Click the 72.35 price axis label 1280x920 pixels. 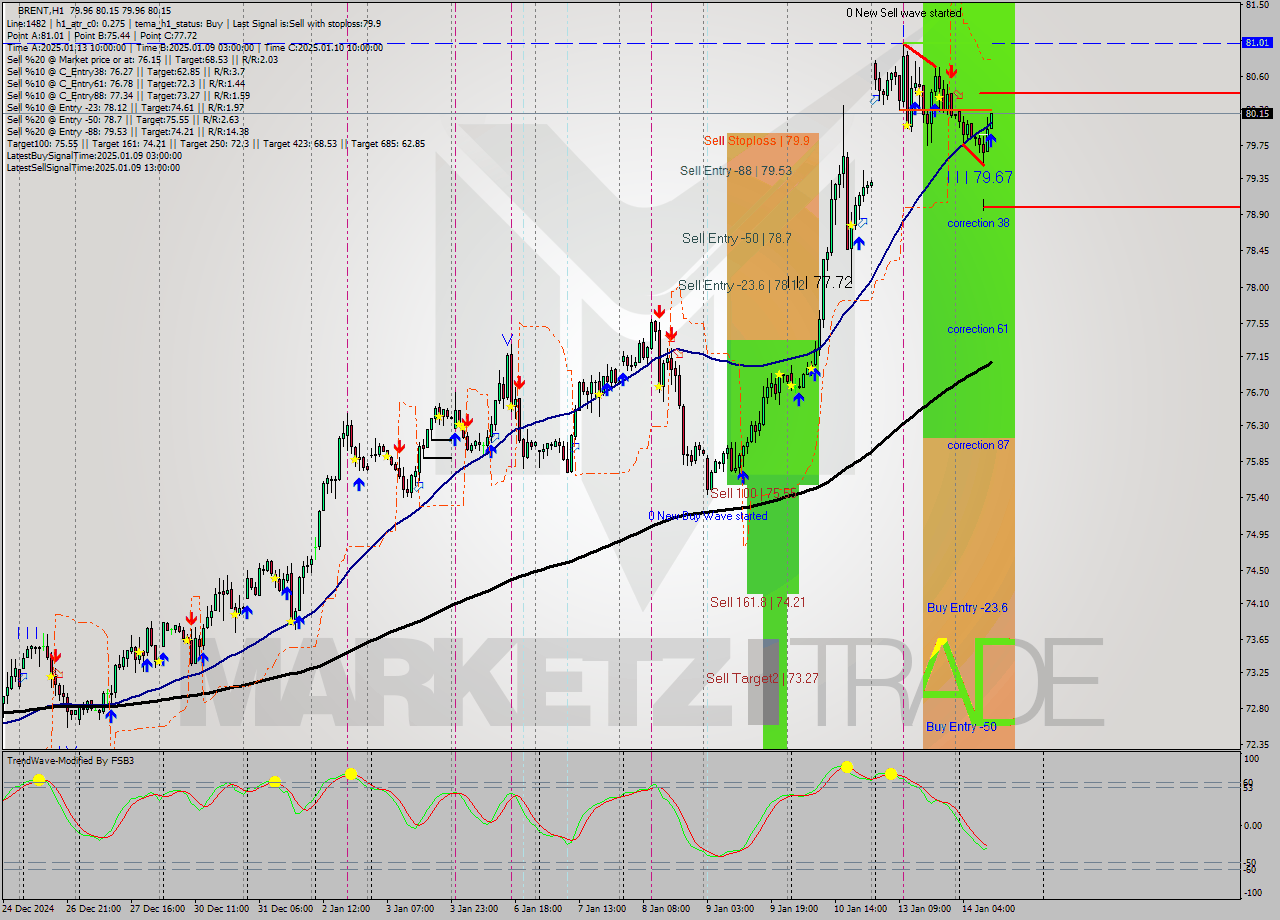(x=1257, y=744)
